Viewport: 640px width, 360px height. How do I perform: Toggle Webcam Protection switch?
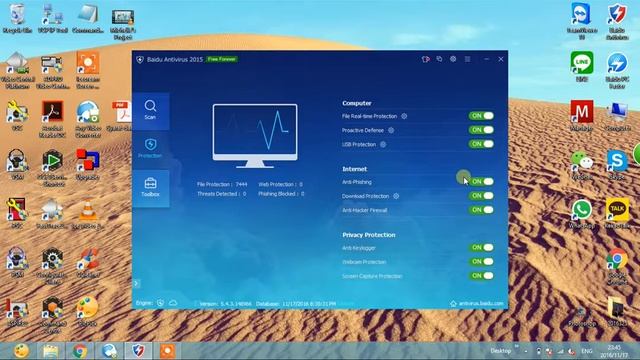[x=481, y=262]
